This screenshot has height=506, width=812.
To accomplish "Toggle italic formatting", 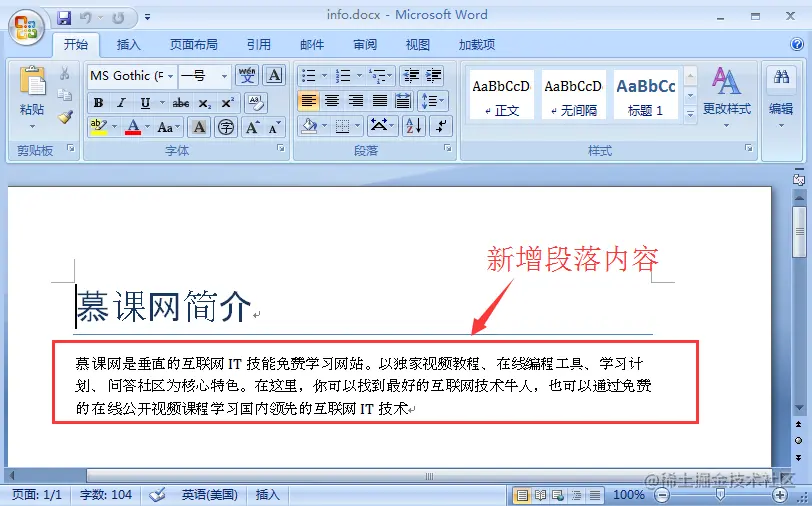I will 122,103.
